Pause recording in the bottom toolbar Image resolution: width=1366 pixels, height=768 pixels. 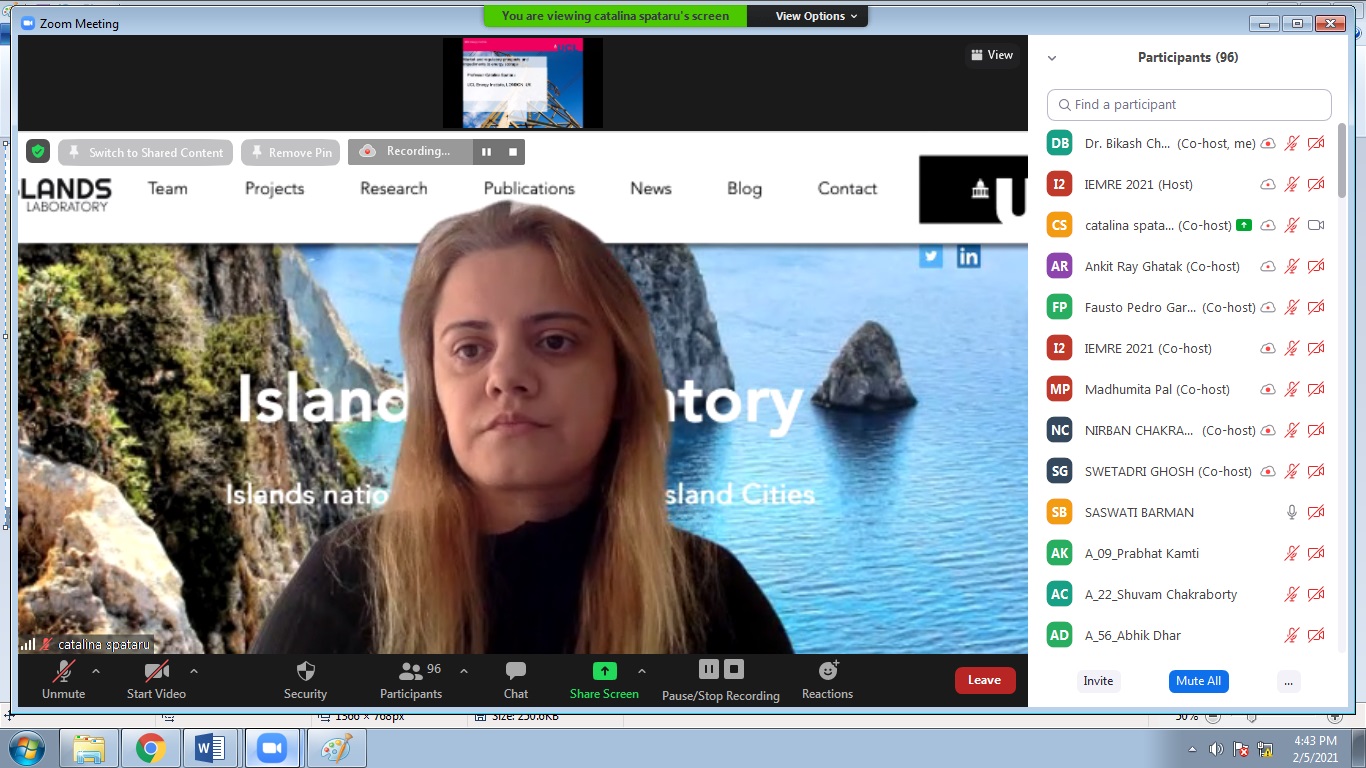point(708,669)
